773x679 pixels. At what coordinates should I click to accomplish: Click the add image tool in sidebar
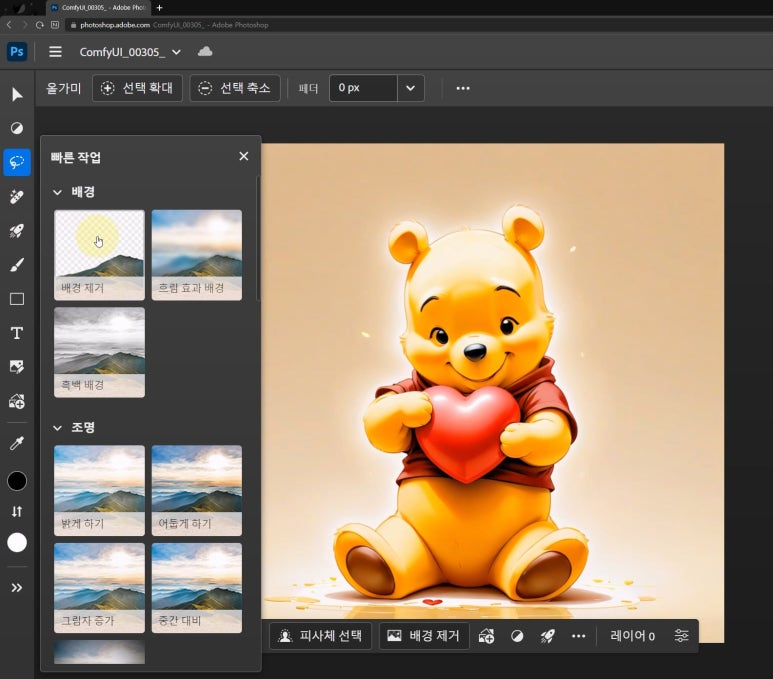point(17,401)
